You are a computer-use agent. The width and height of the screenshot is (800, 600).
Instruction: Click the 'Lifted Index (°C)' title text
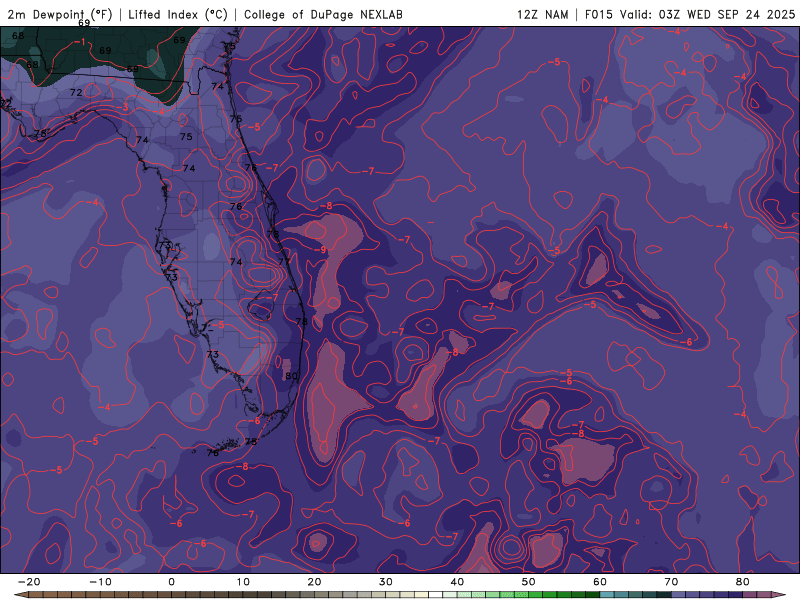(x=178, y=14)
